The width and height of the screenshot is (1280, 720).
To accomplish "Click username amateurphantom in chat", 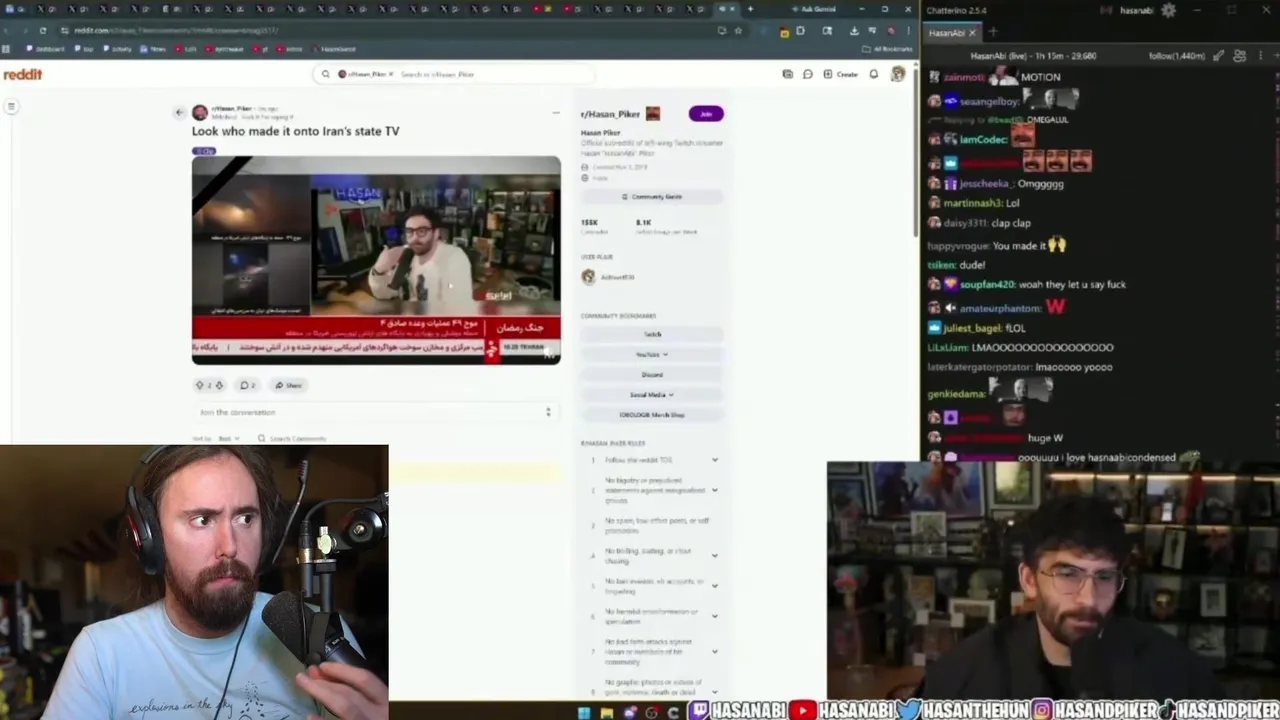I will click(x=1000, y=309).
